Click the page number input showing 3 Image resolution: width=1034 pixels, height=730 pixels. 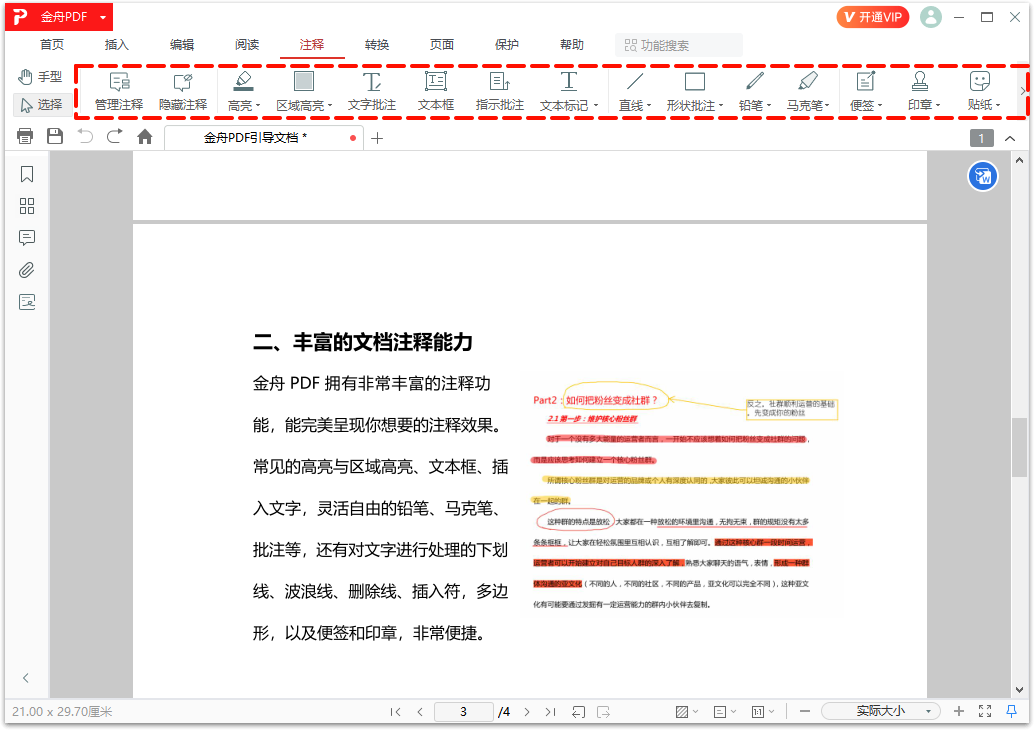pos(464,712)
